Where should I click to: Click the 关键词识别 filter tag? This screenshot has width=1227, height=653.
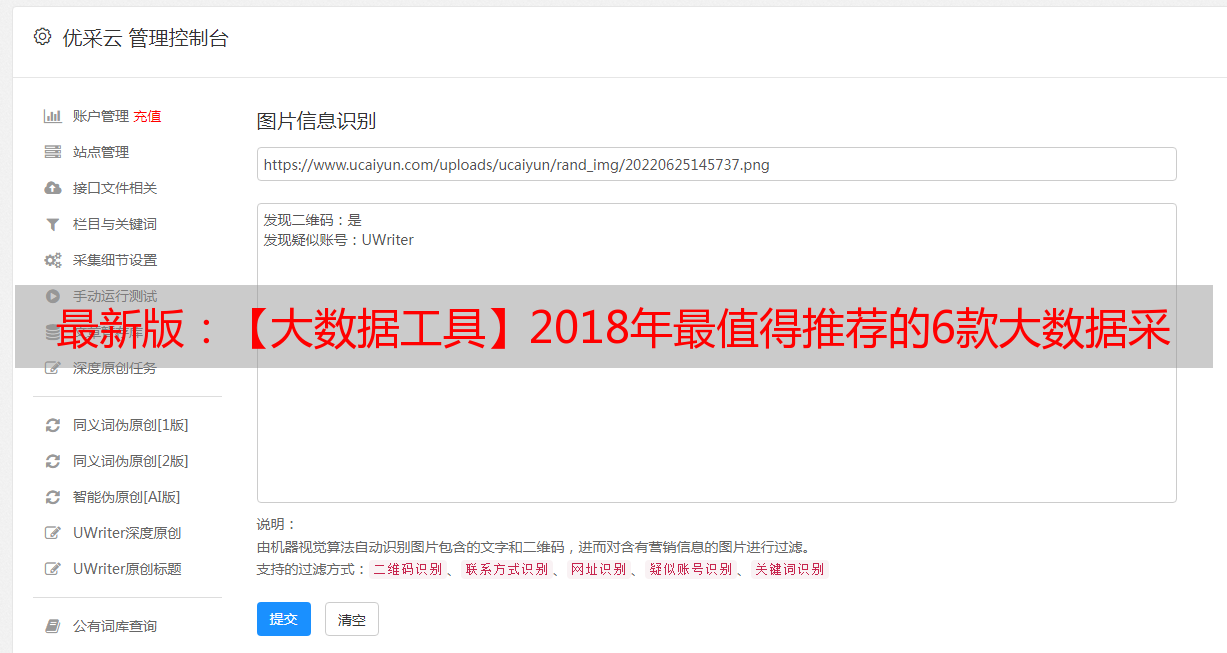789,569
